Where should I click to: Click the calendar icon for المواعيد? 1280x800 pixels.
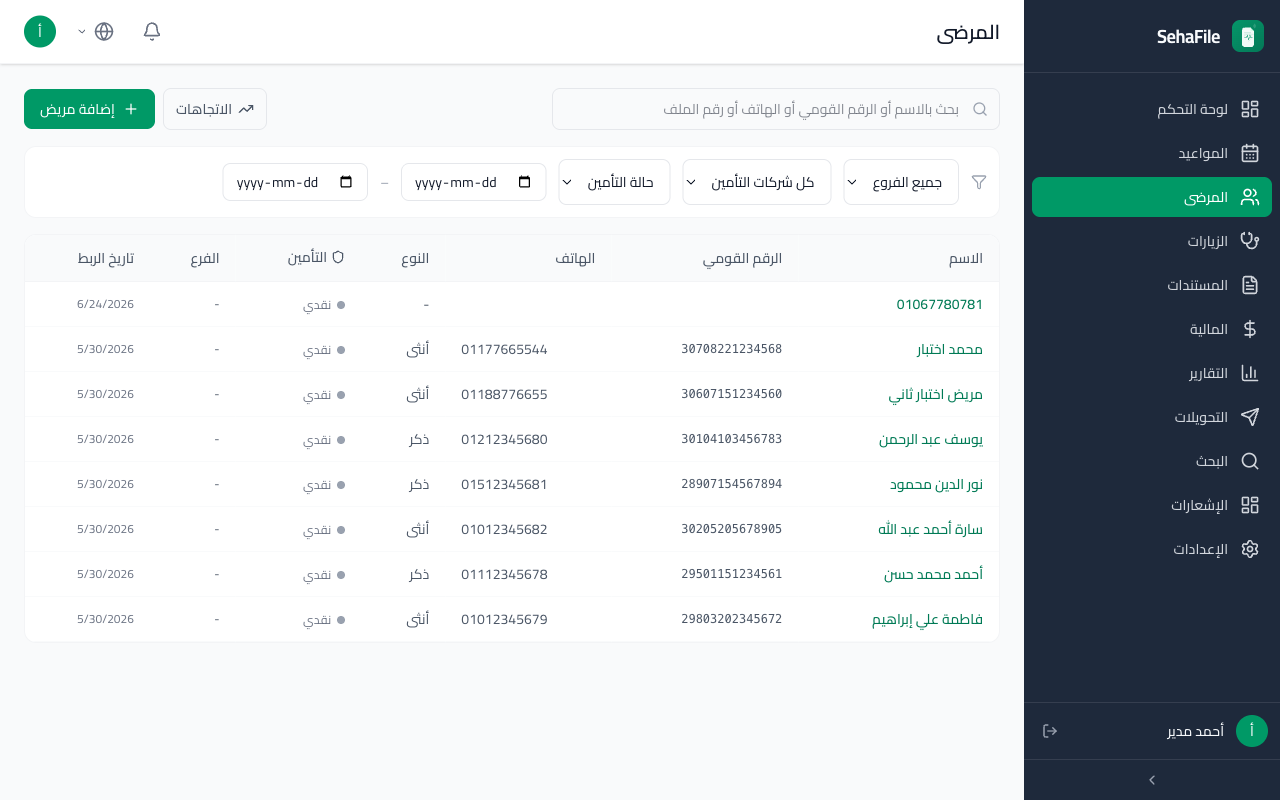(x=1250, y=153)
